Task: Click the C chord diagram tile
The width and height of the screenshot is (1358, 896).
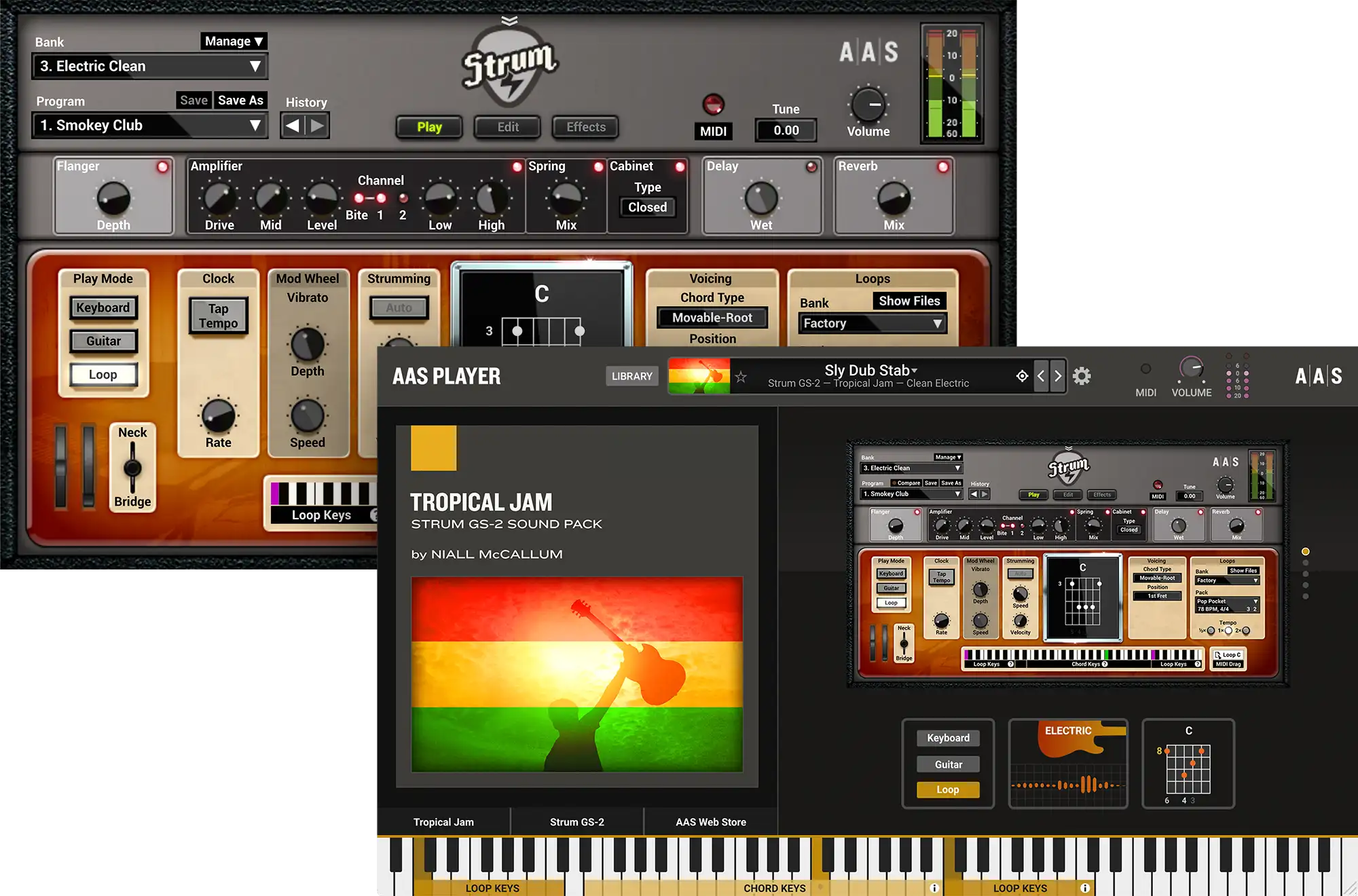Action: coord(1188,764)
